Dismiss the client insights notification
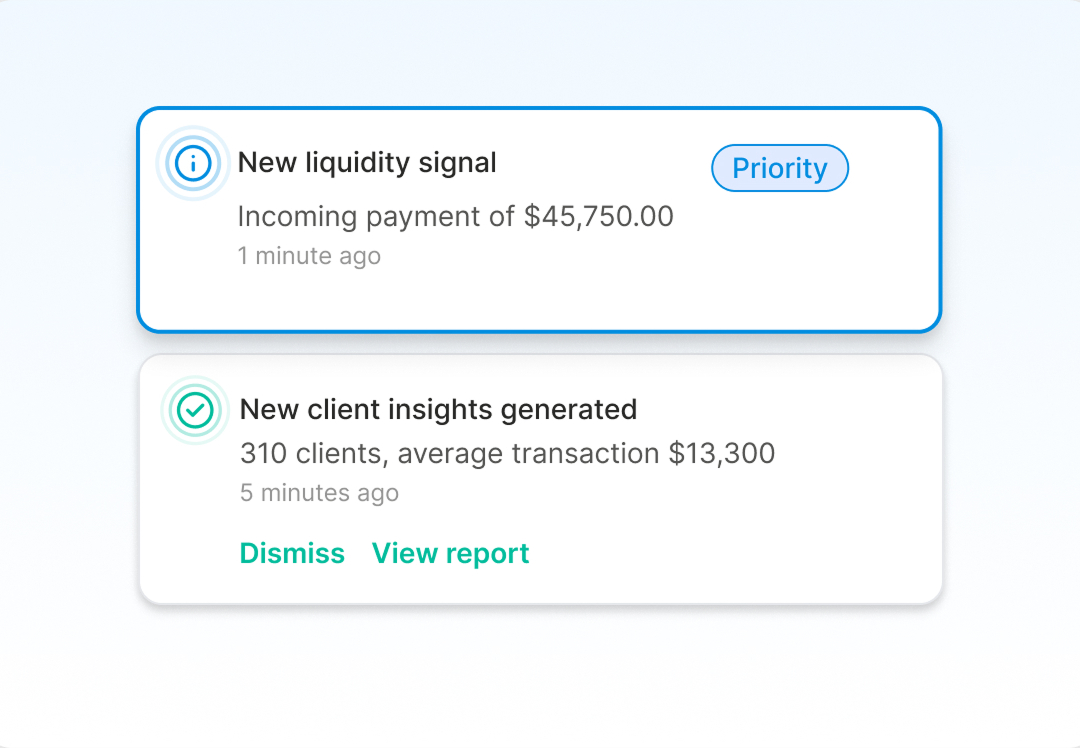 coord(292,553)
